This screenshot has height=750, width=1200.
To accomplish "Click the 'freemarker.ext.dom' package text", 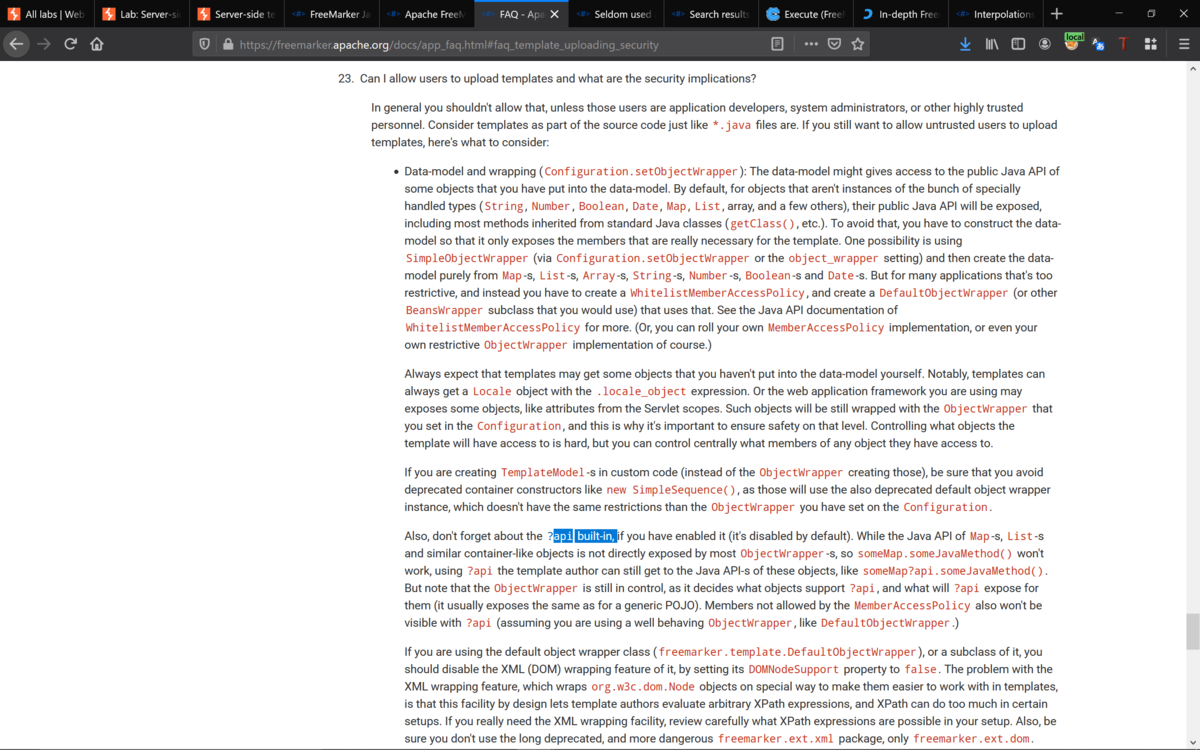I will point(972,739).
